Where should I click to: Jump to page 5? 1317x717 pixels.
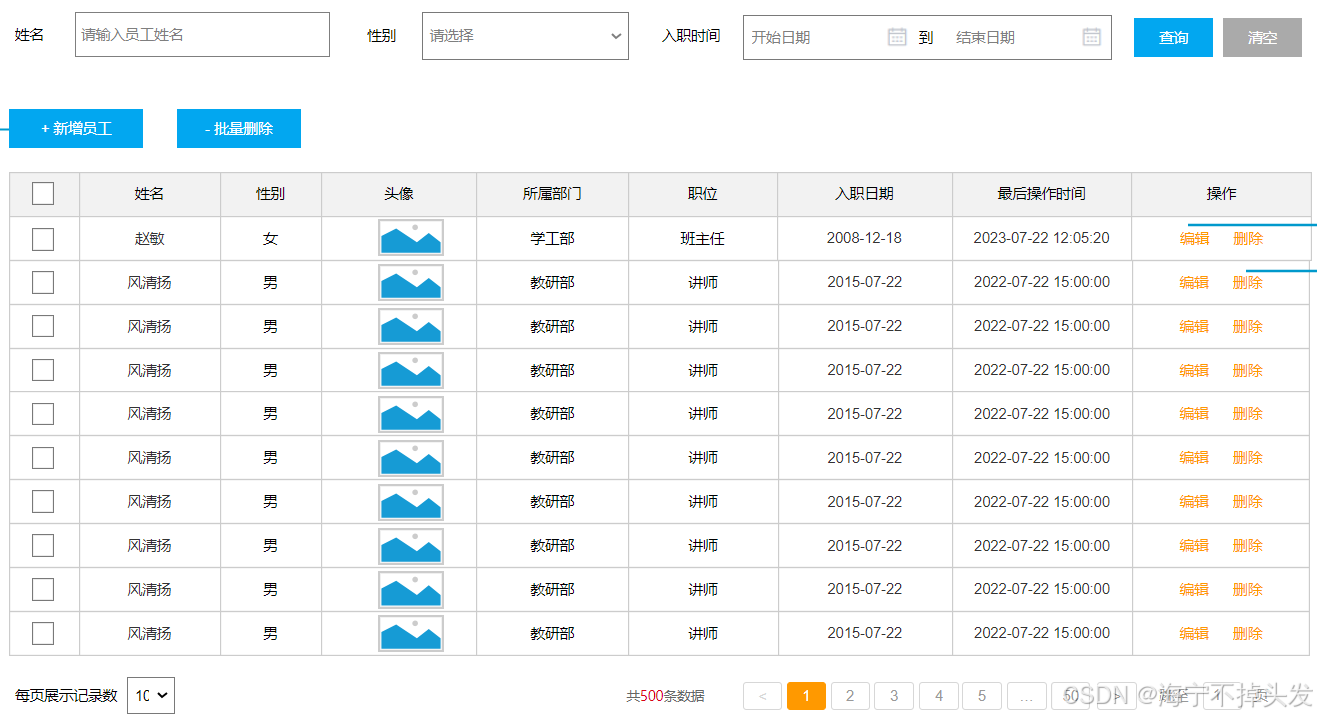pos(982,696)
